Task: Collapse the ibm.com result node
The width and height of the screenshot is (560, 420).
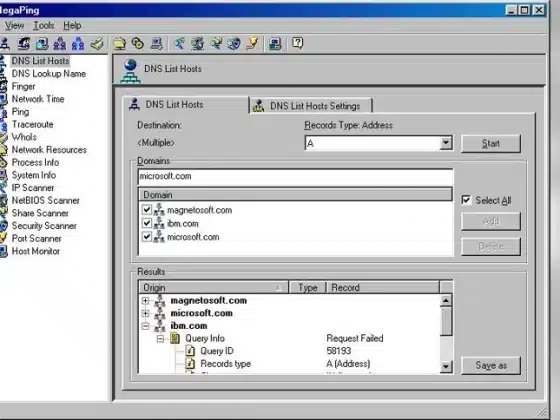Action: pos(145,326)
